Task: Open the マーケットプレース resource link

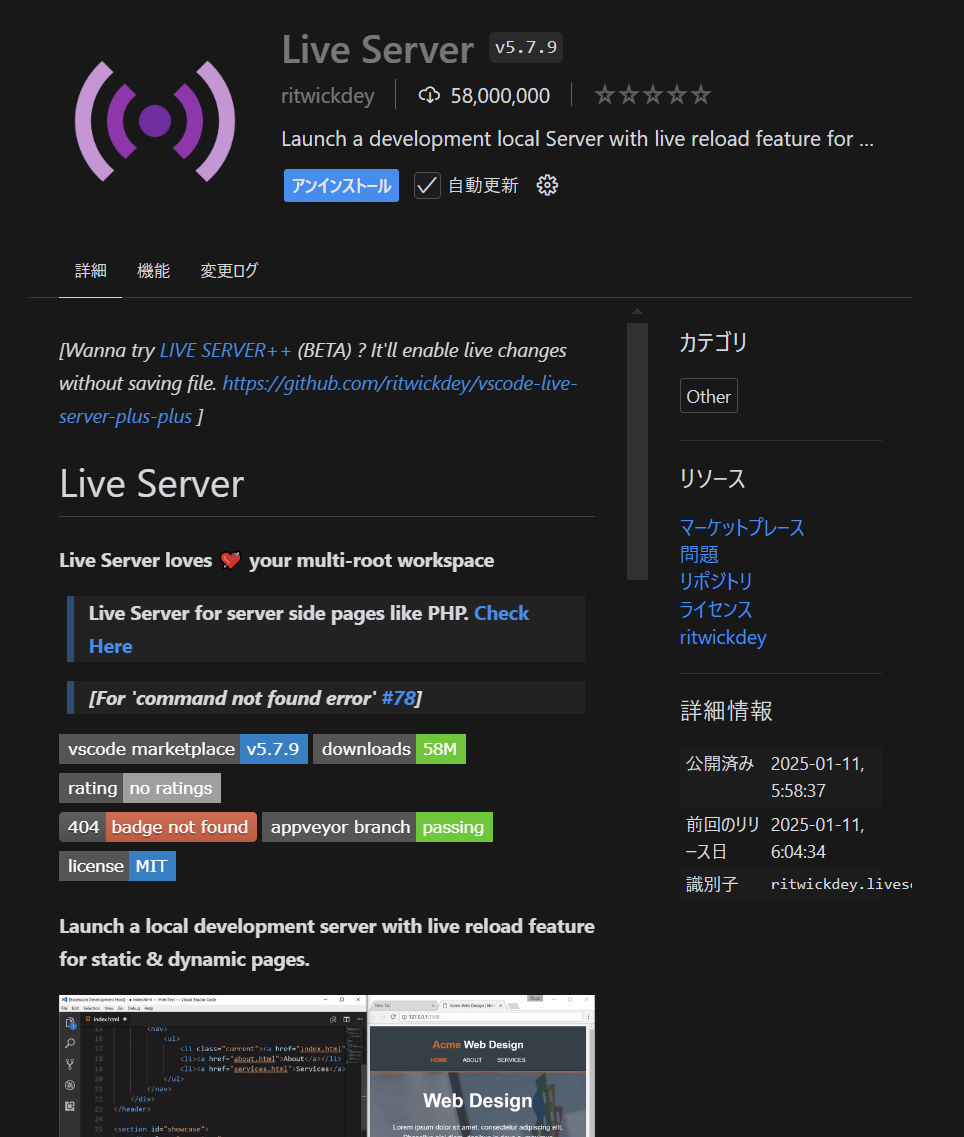Action: point(742,527)
